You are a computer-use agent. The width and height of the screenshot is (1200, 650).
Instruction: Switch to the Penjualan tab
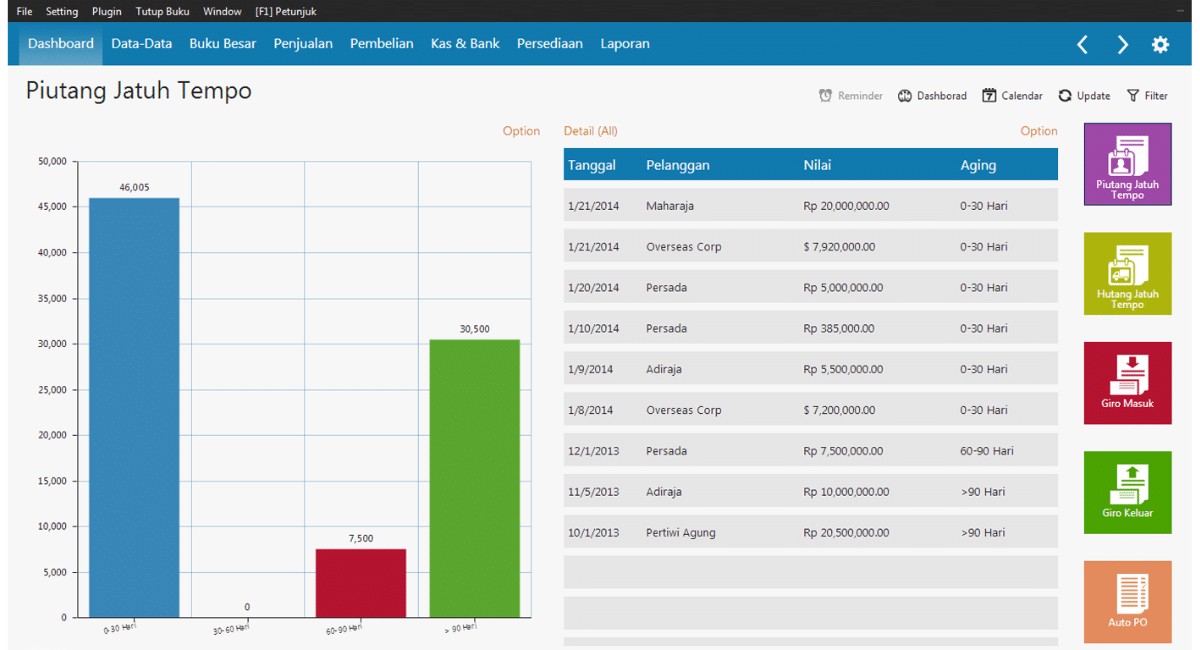click(303, 44)
